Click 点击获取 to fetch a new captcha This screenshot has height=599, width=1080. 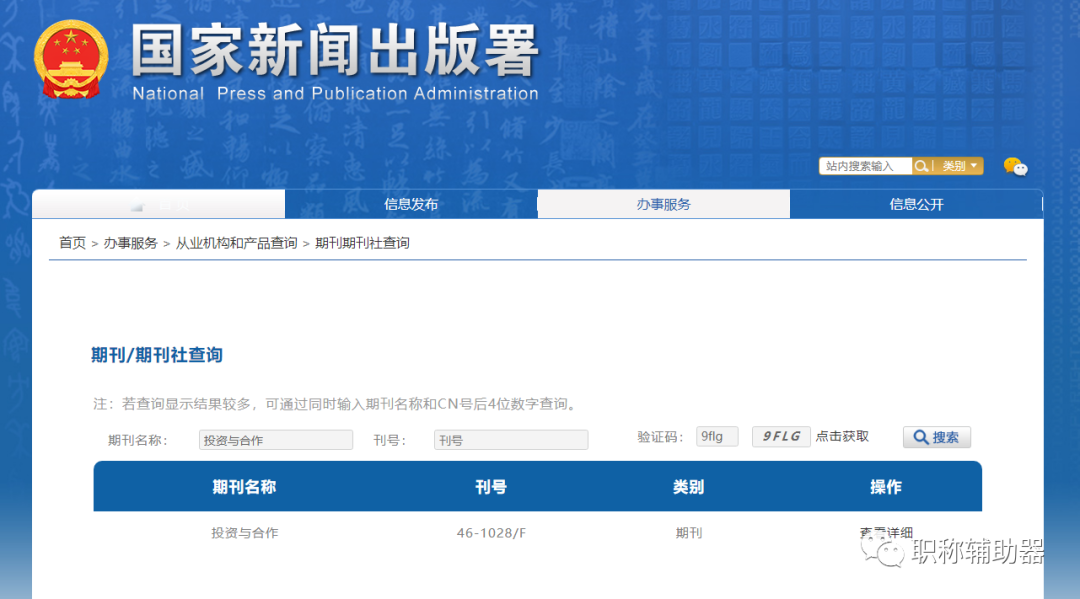(x=842, y=436)
